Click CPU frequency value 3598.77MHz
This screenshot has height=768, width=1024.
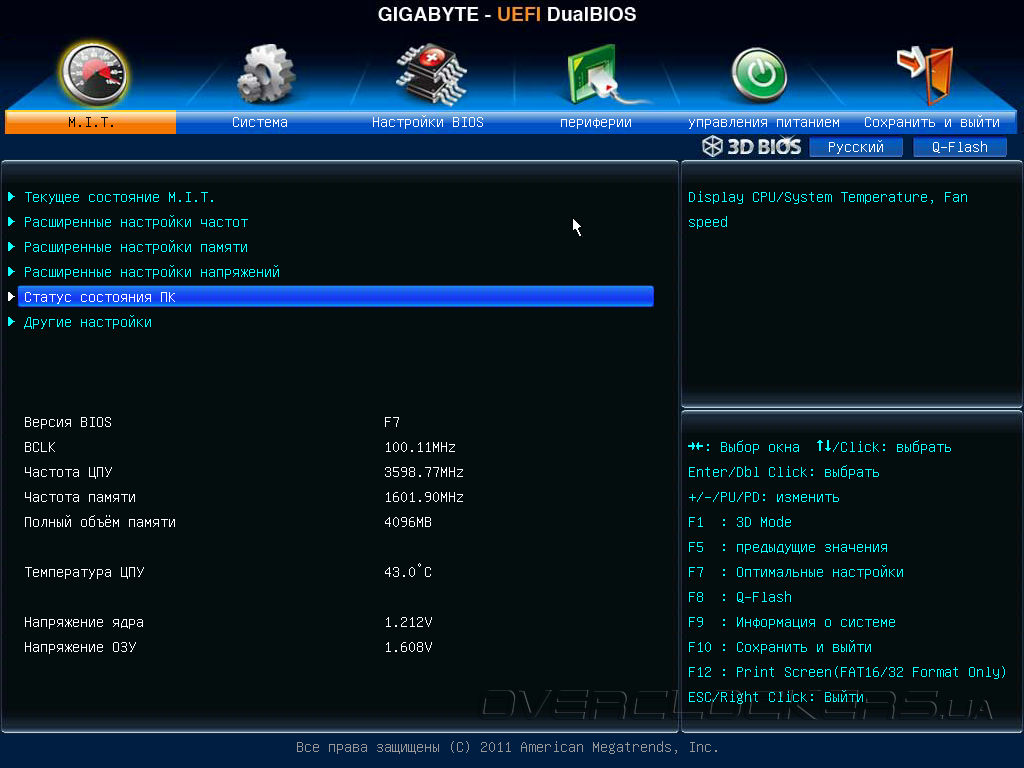pyautogui.click(x=424, y=472)
